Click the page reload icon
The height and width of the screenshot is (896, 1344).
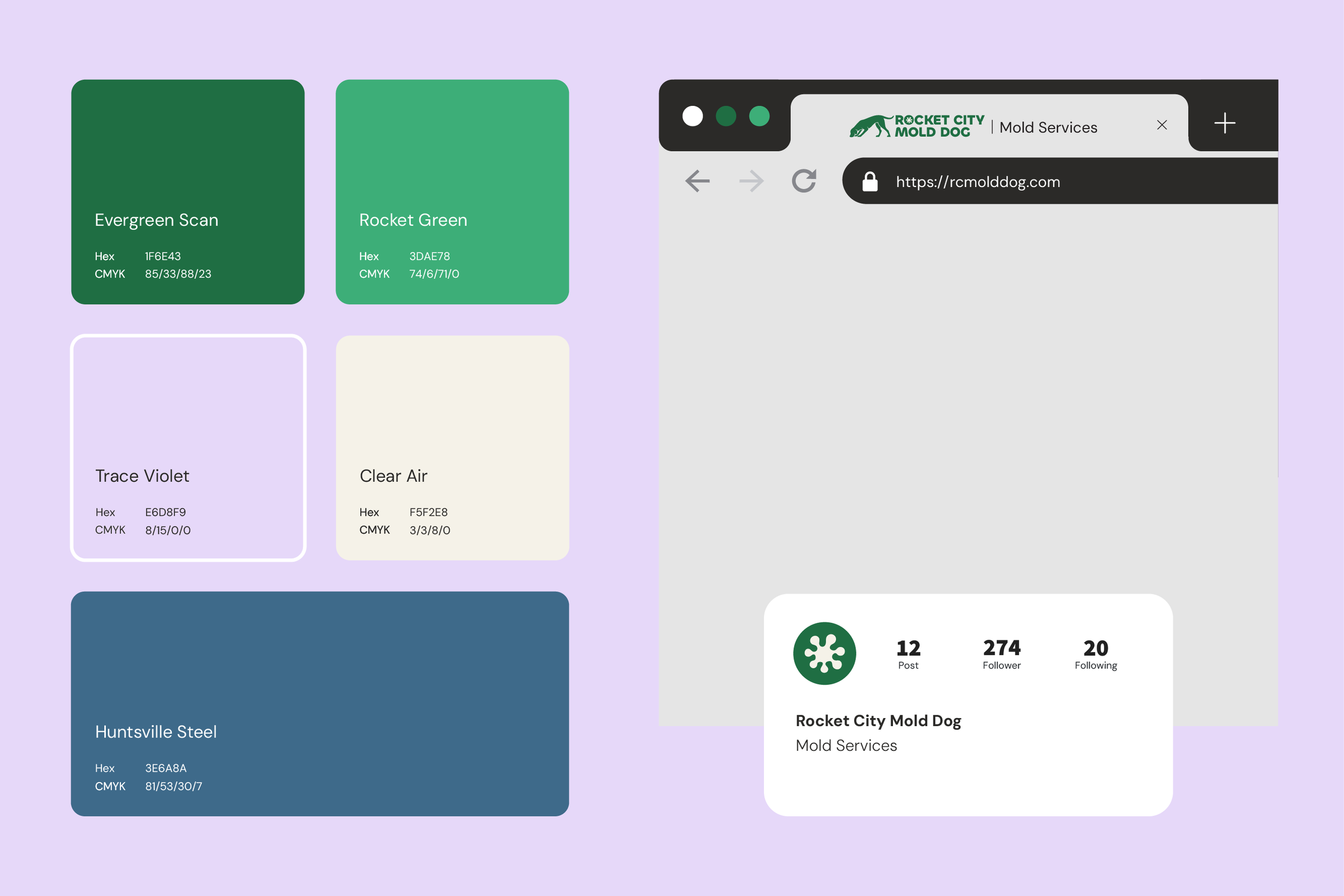pos(805,181)
